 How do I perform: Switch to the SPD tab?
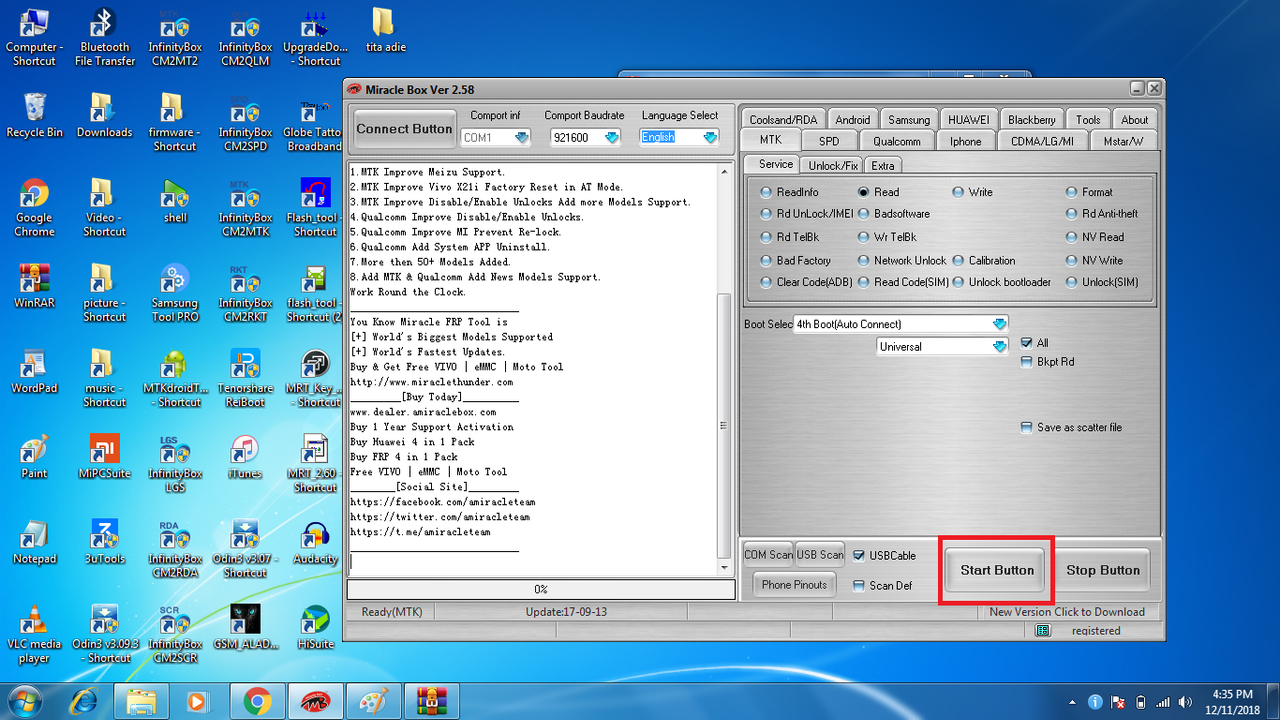(x=829, y=141)
